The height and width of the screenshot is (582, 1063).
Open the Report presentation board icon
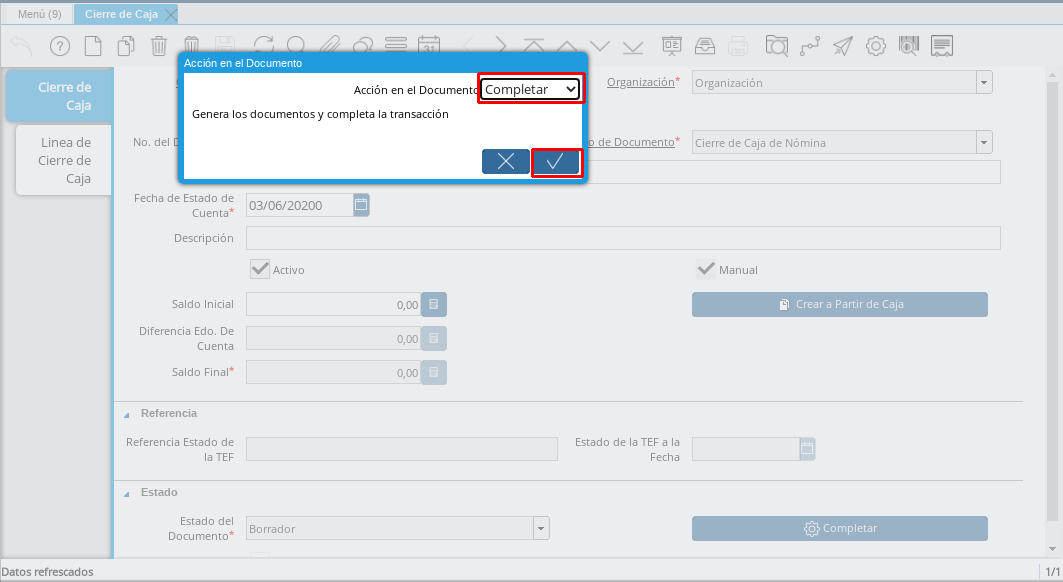(x=672, y=46)
